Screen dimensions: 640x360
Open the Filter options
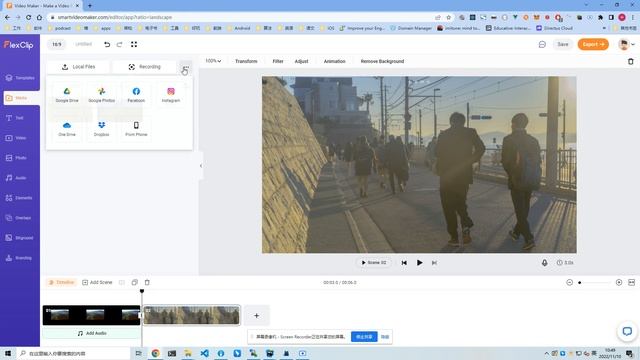(278, 61)
